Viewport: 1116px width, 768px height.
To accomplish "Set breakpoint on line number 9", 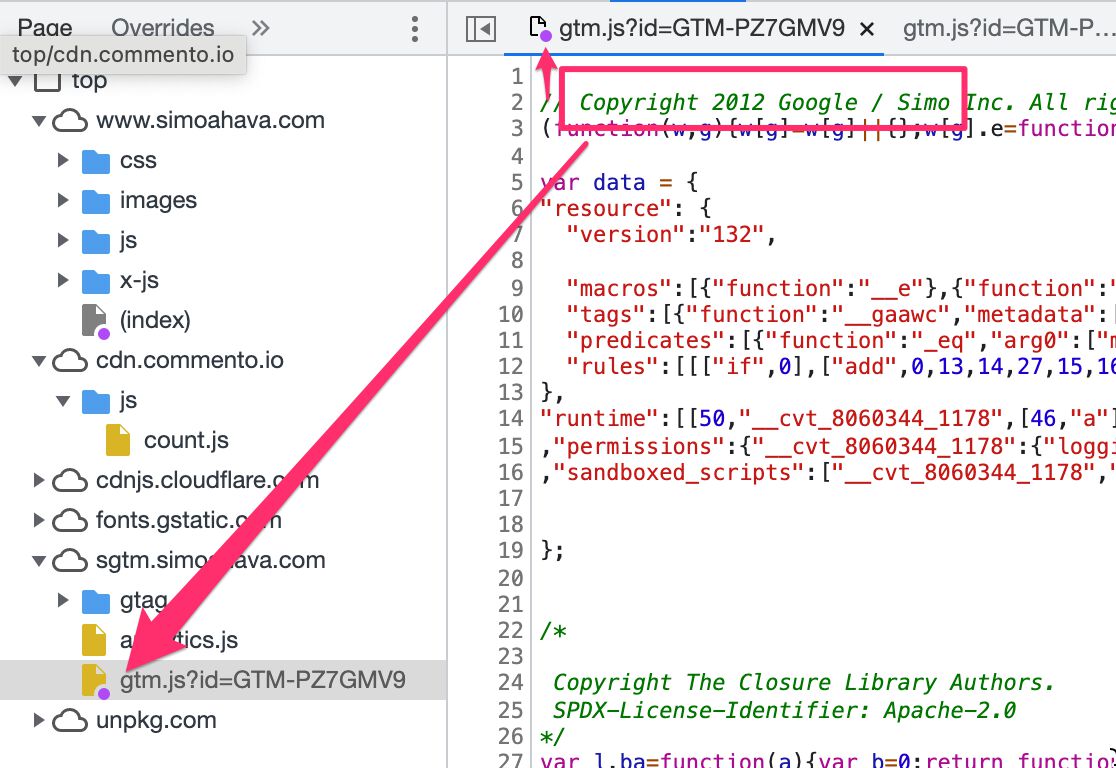I will [x=517, y=288].
